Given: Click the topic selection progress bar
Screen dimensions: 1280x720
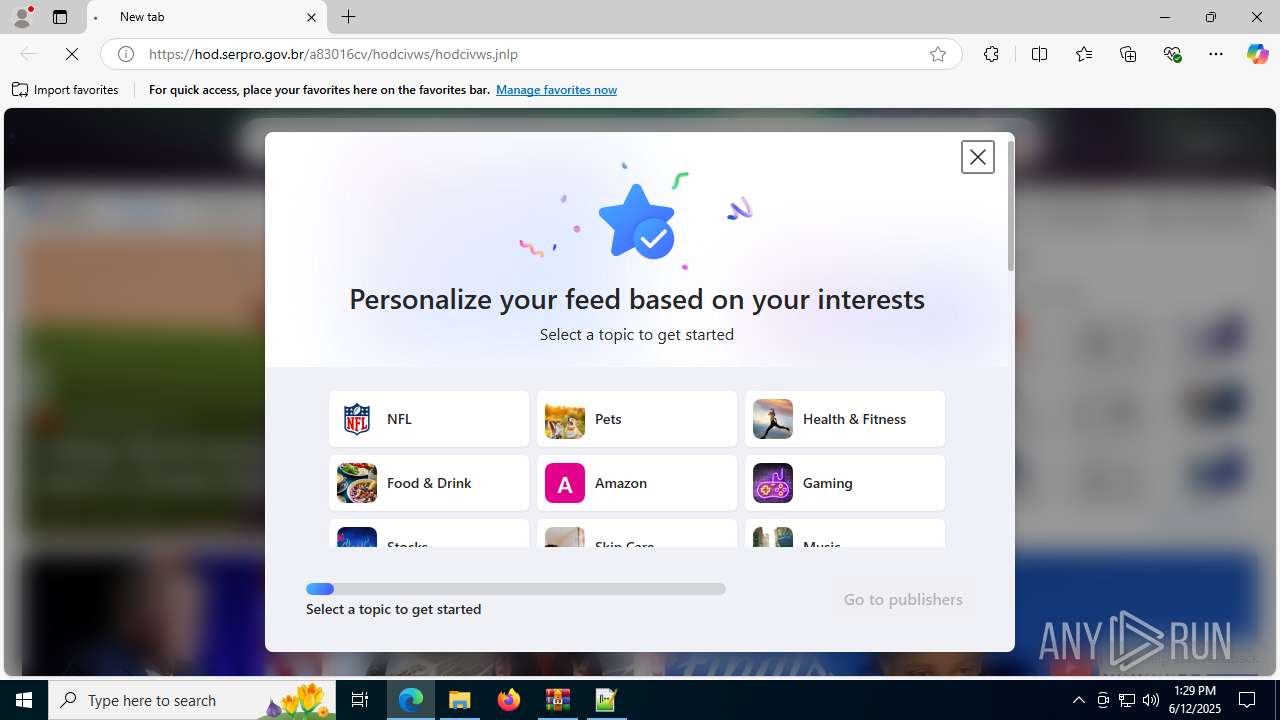Looking at the screenshot, I should (x=516, y=589).
